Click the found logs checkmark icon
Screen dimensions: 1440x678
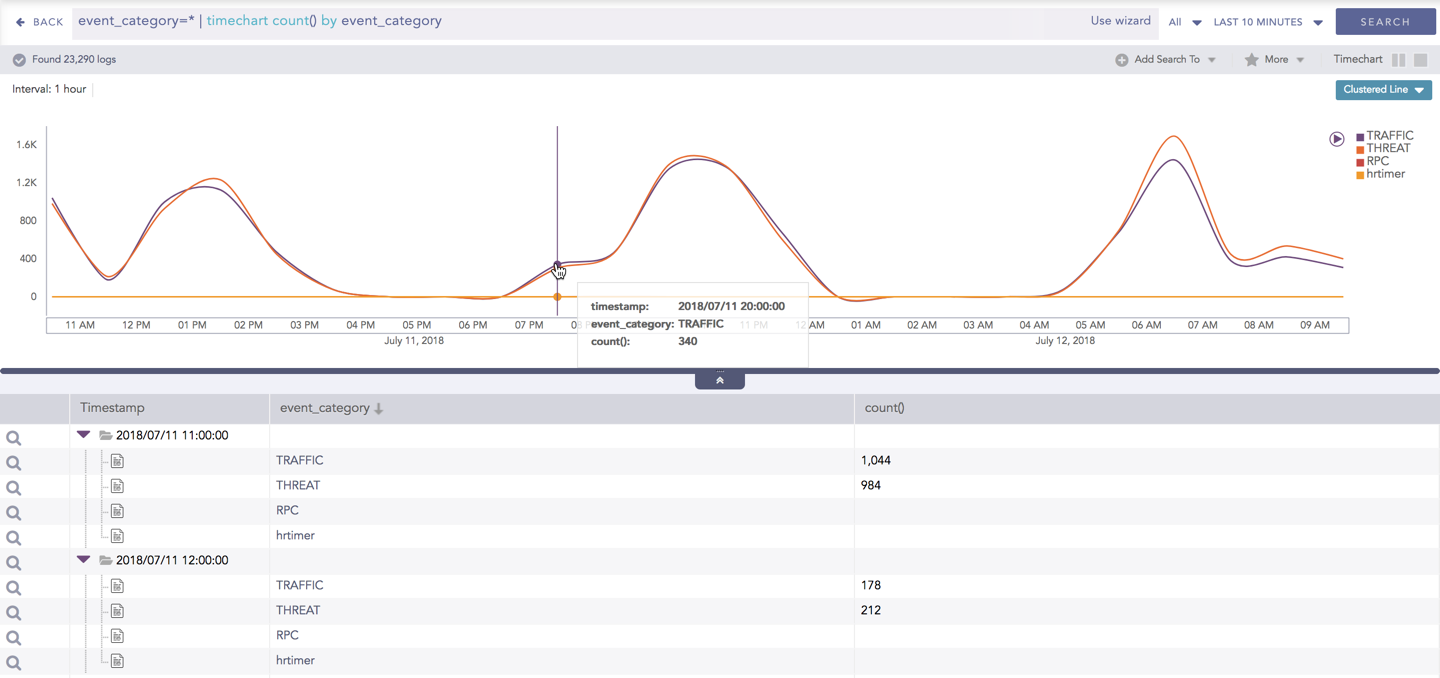(x=19, y=60)
